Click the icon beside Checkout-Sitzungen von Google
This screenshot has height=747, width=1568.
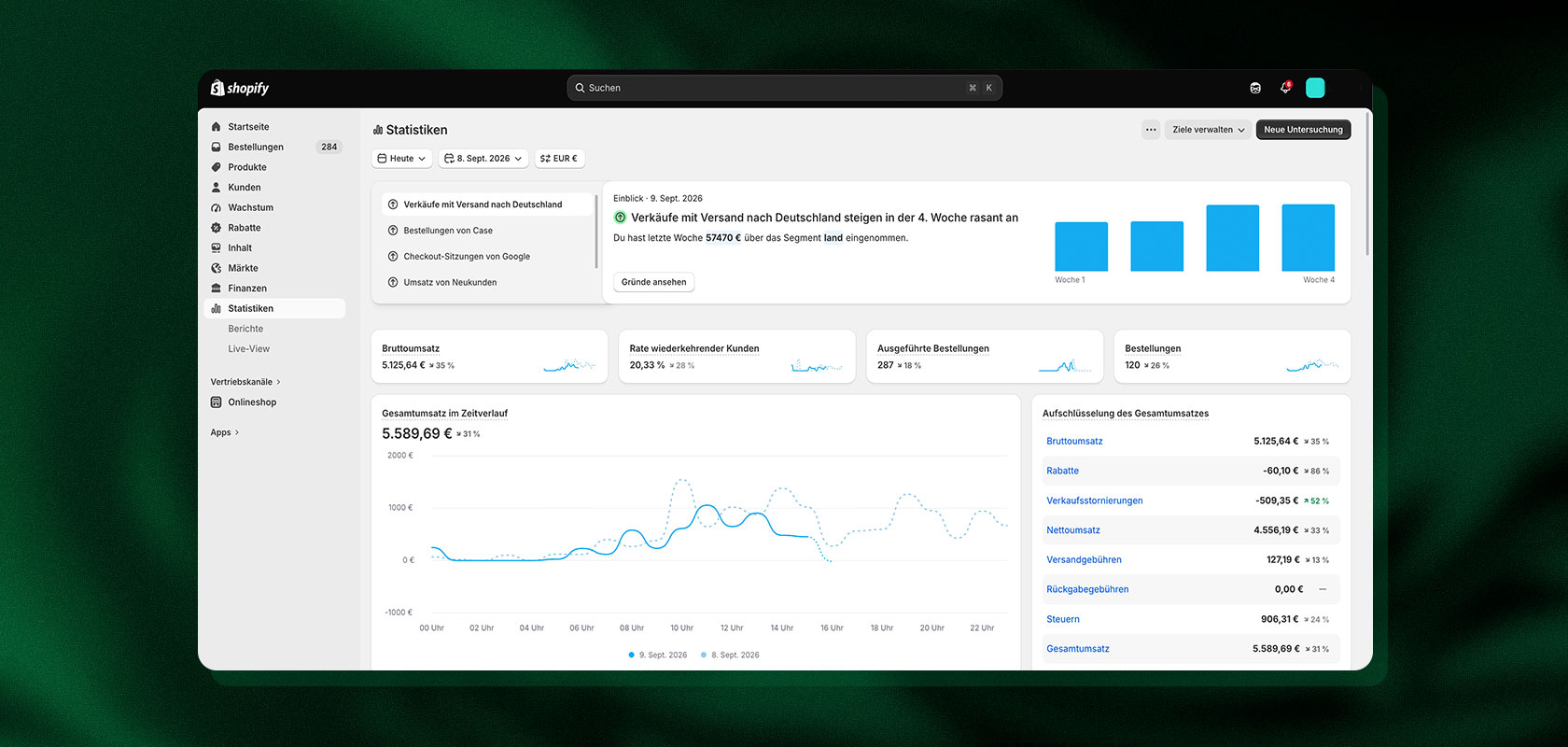[x=393, y=257]
